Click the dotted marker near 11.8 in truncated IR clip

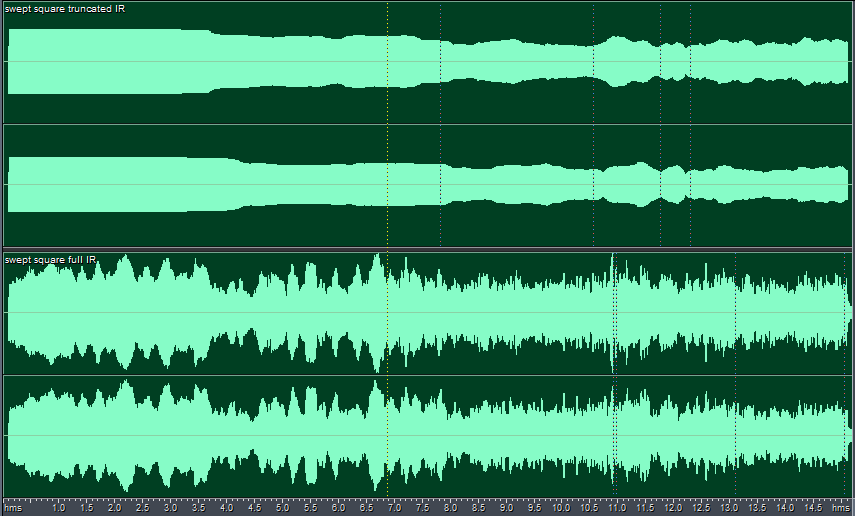click(660, 124)
